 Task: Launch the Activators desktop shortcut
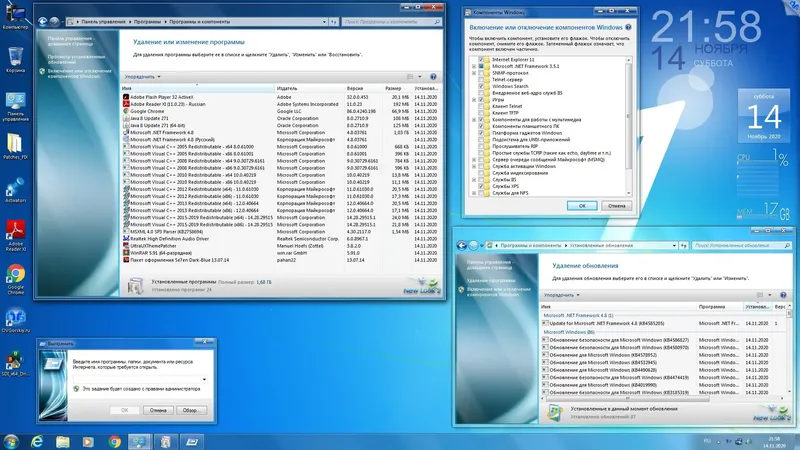click(x=15, y=190)
